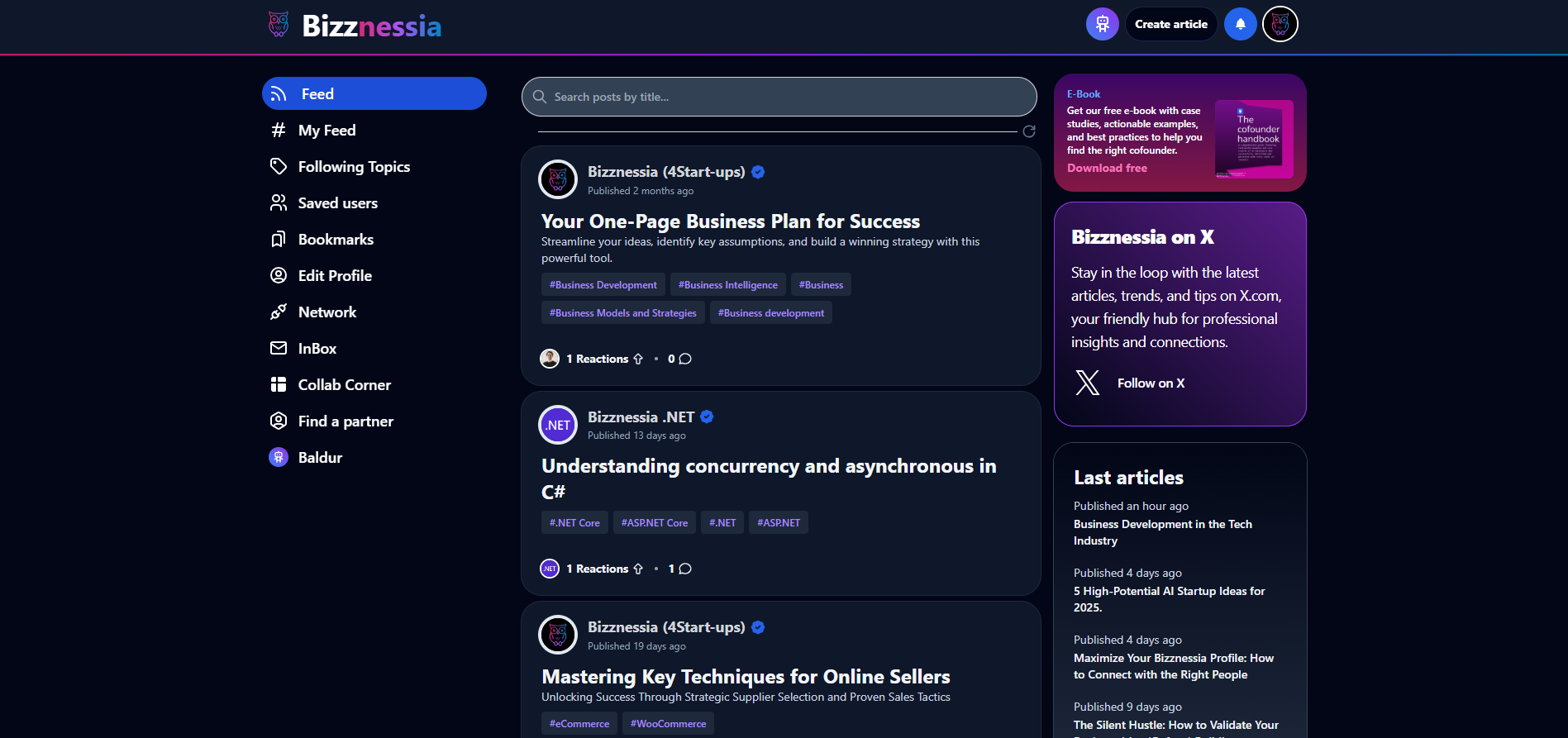Open Bizznessia (4Start-ups) author of Business Plan post

(666, 172)
